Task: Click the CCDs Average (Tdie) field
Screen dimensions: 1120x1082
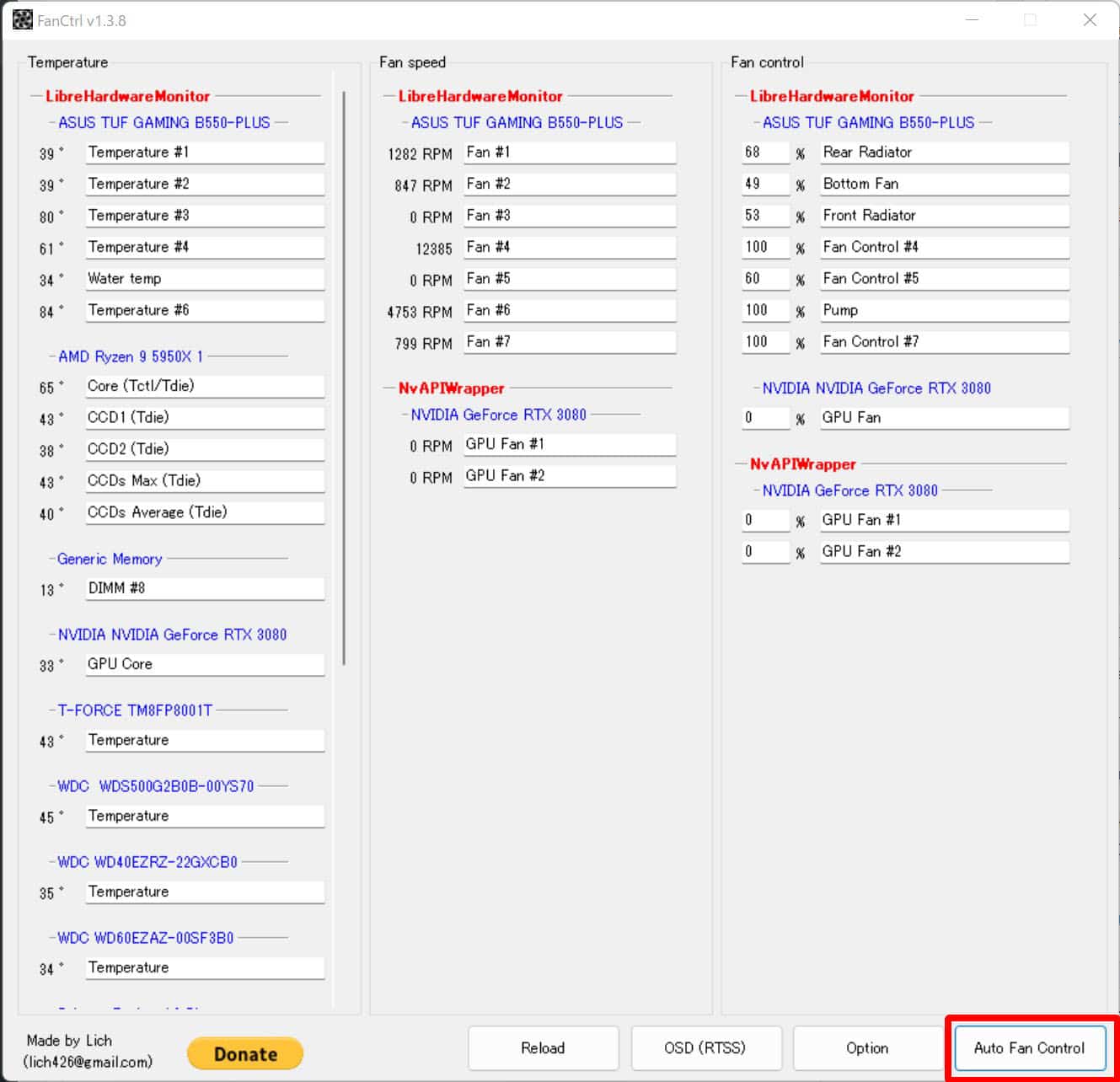Action: (x=205, y=513)
